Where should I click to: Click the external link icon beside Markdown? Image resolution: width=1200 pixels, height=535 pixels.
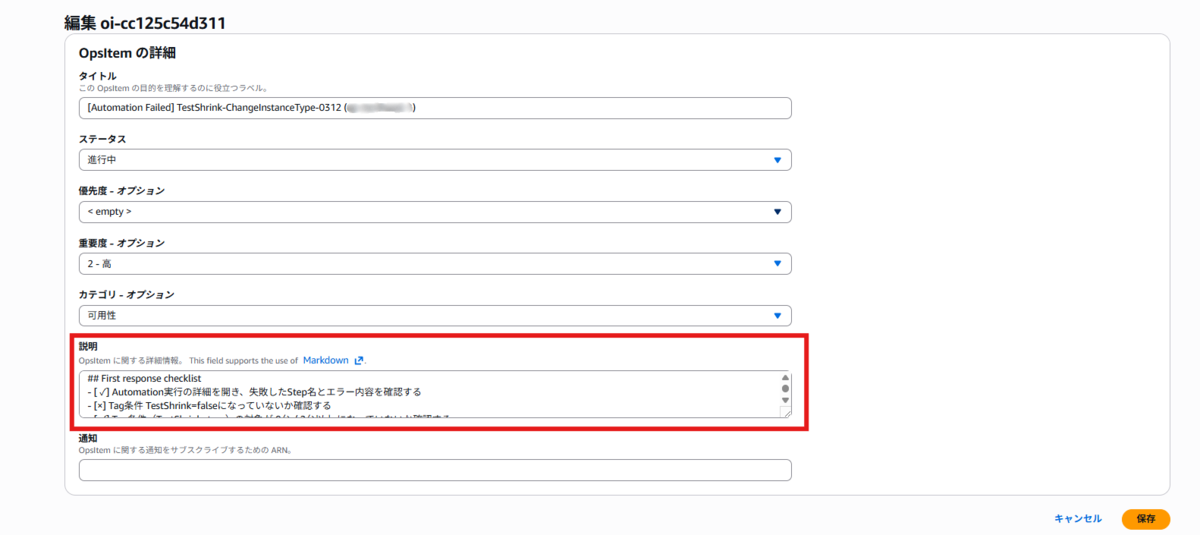pos(359,360)
